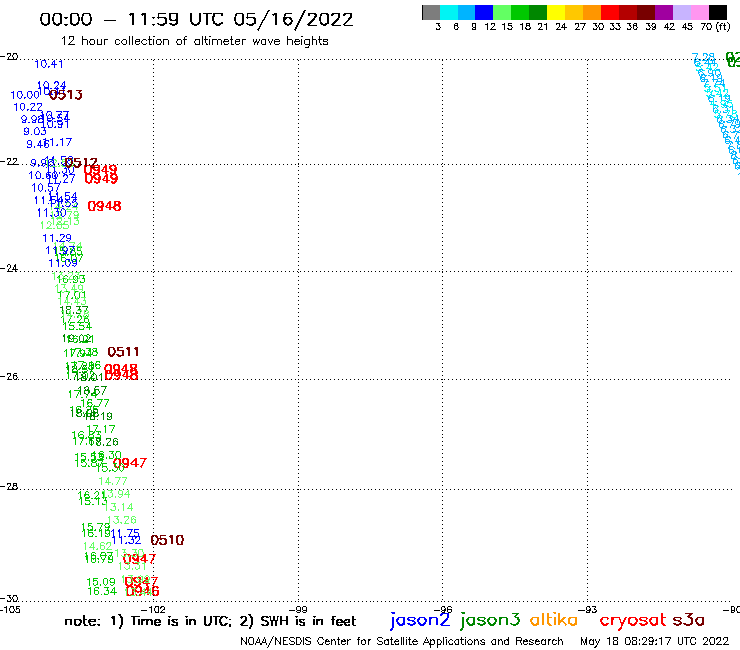The image size is (740, 650).
Task: Click the '0512' time stamp label
Action: (x=81, y=163)
